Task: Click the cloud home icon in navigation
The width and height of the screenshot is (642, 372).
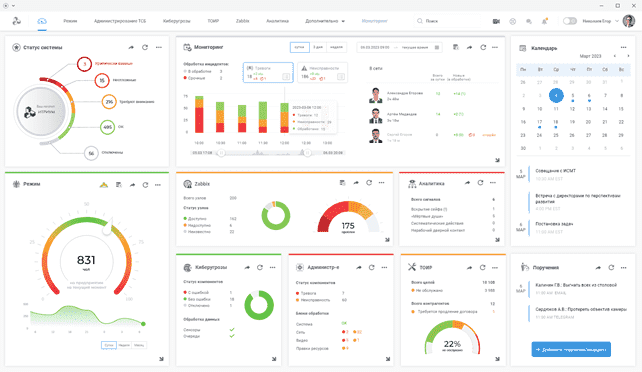Action: (42, 21)
